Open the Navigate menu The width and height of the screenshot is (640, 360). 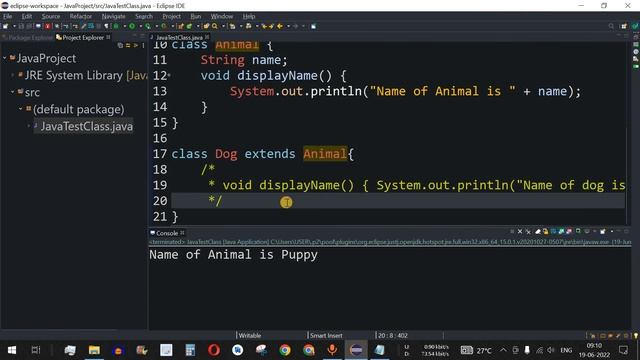(x=113, y=16)
